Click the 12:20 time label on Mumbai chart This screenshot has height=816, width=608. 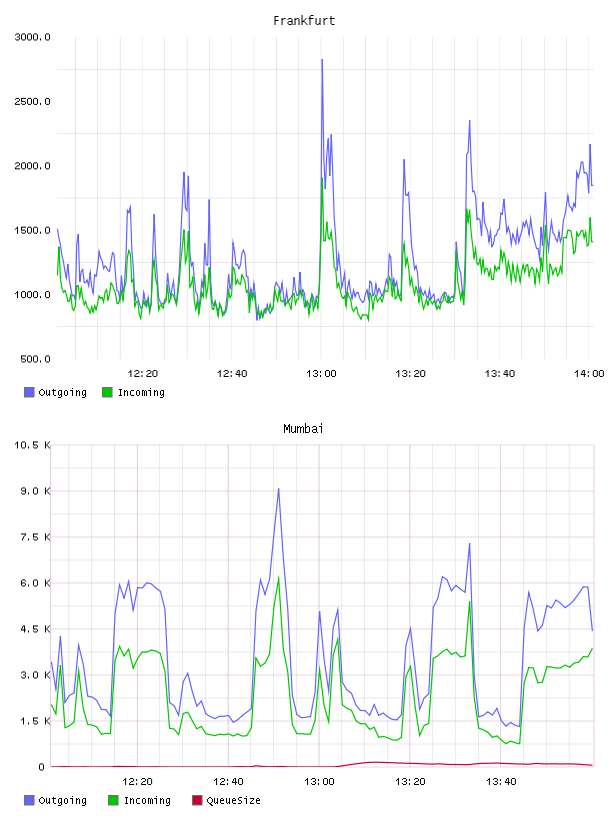click(x=137, y=782)
